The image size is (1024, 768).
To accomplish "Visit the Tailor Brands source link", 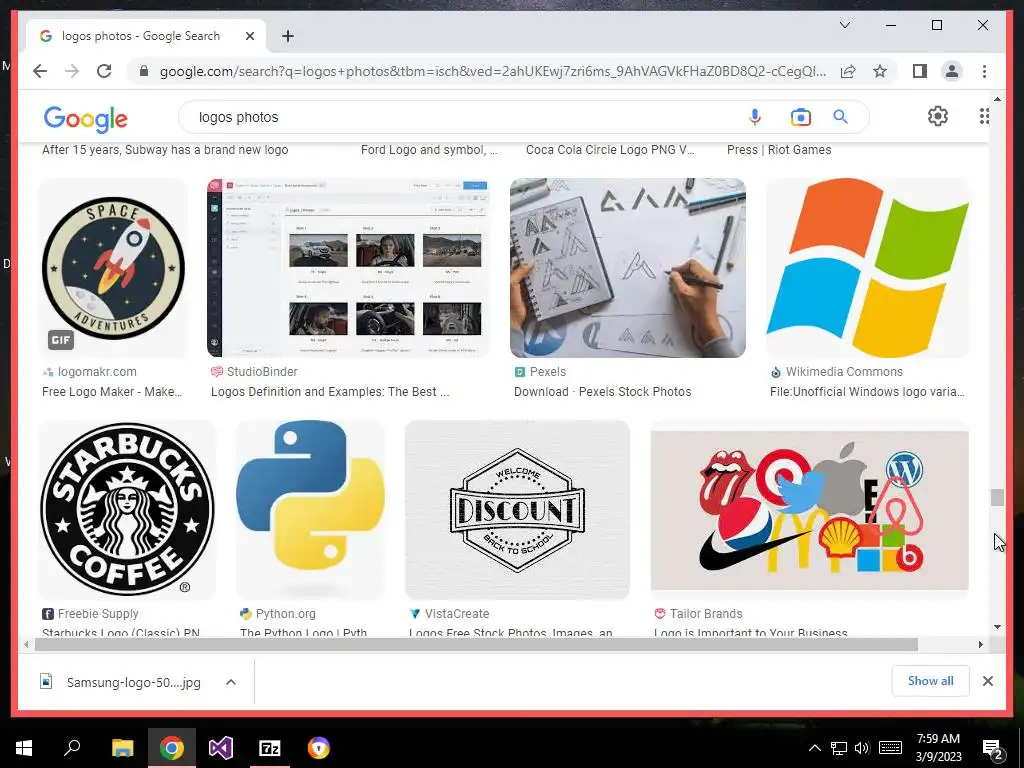I will pos(698,614).
